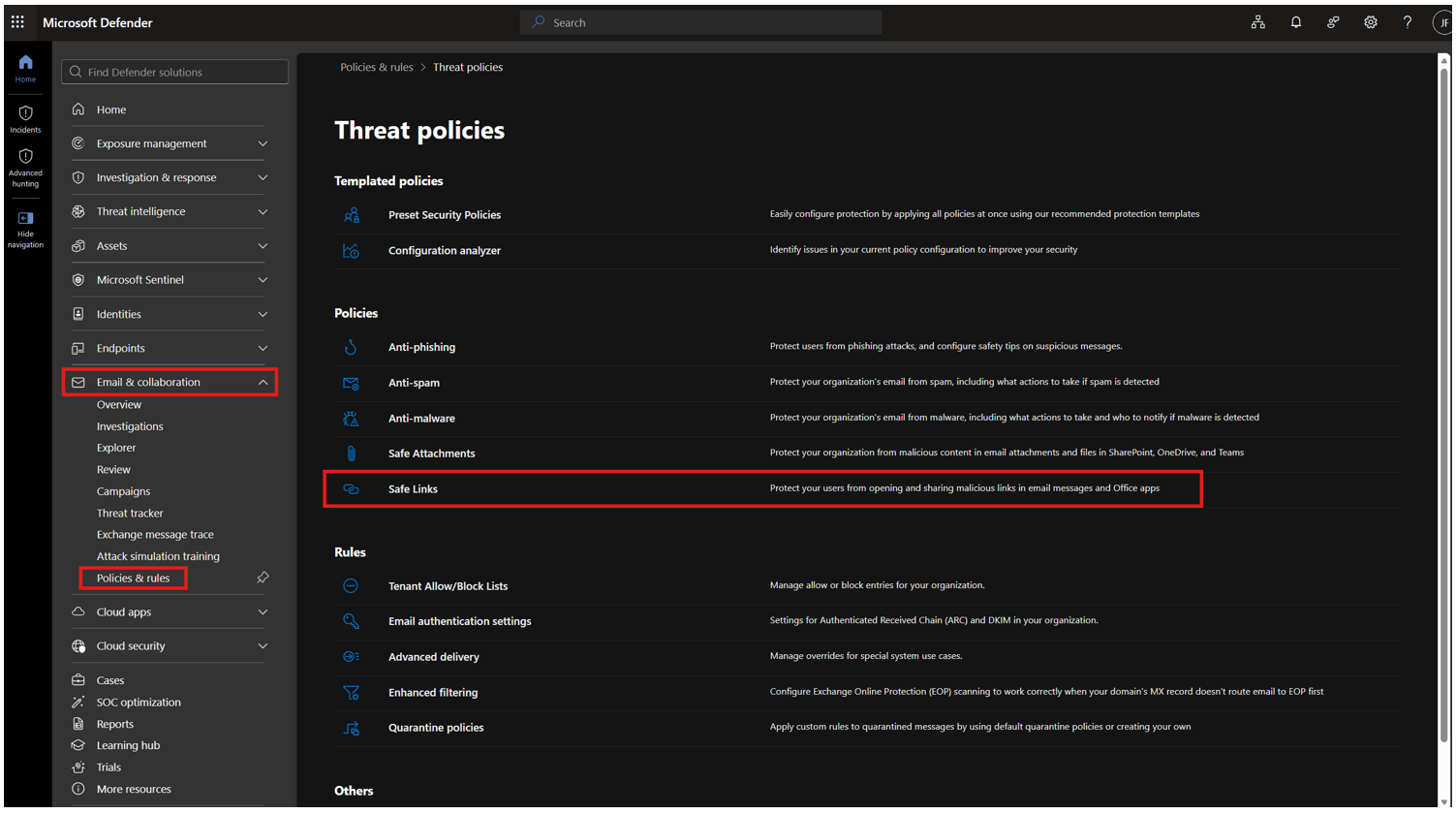
Task: Expand Exposure management chevron
Action: [x=263, y=143]
